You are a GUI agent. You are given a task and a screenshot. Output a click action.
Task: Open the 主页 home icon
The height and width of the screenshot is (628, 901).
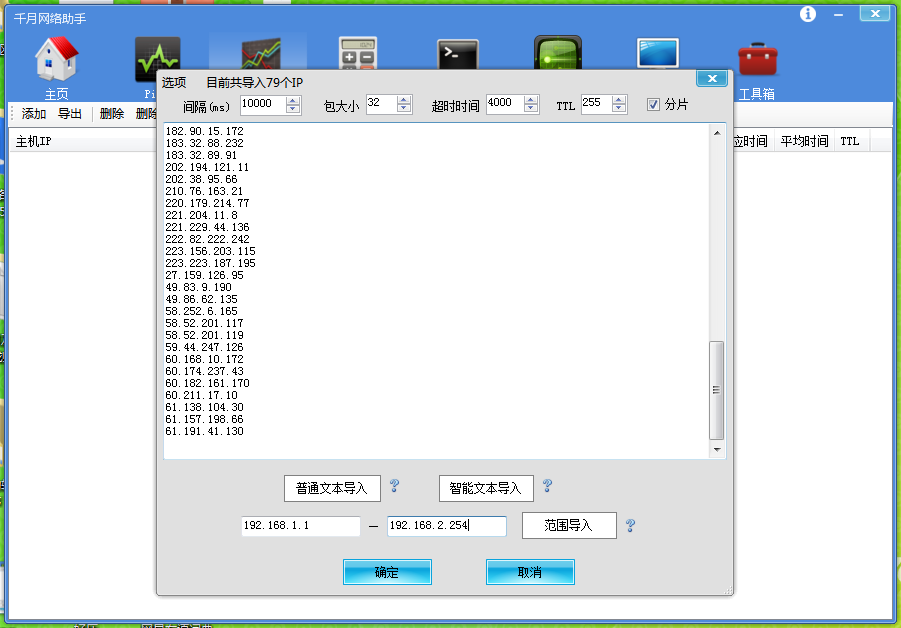pyautogui.click(x=57, y=60)
